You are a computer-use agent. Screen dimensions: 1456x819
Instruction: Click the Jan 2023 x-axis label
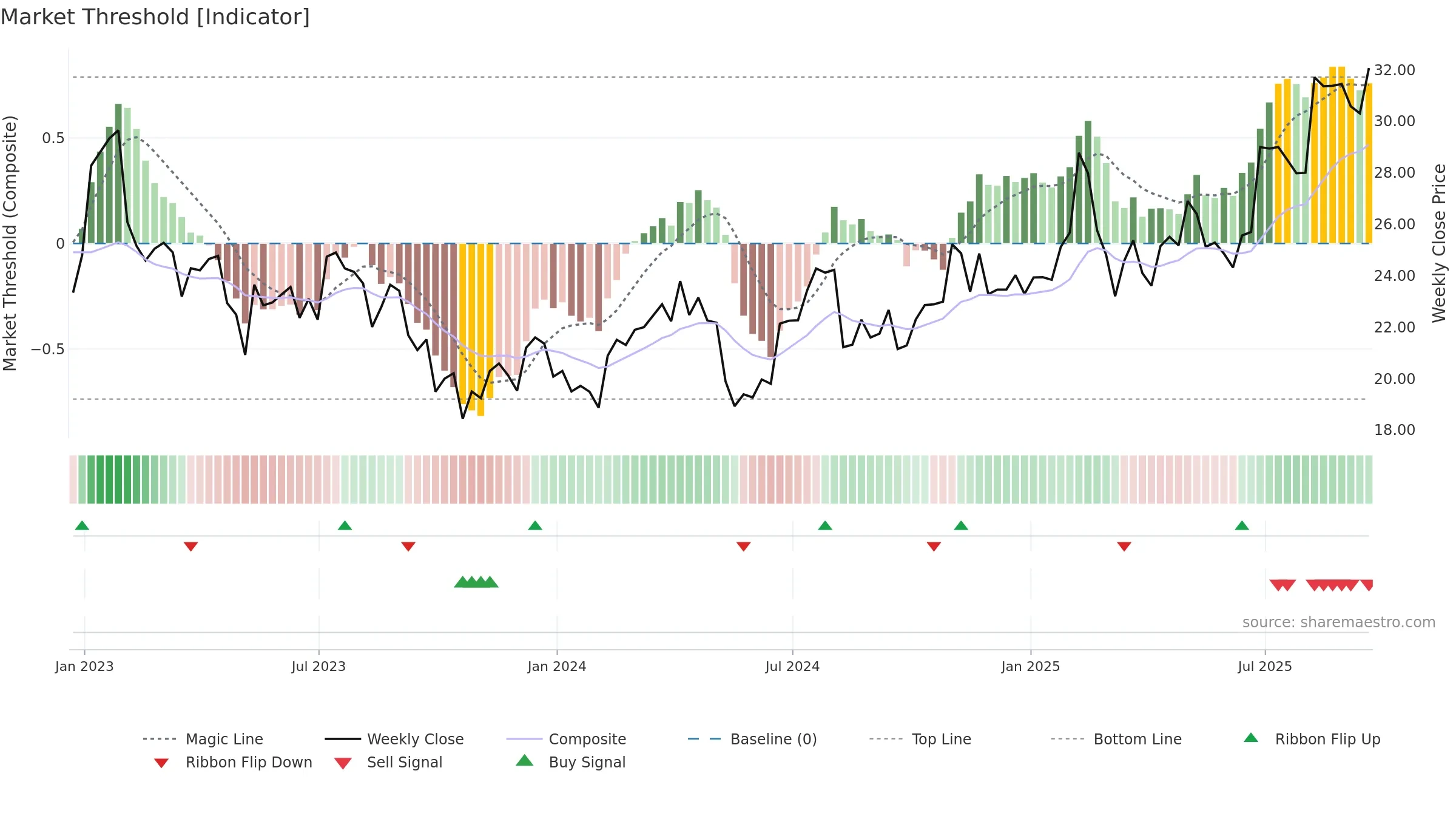[x=84, y=667]
